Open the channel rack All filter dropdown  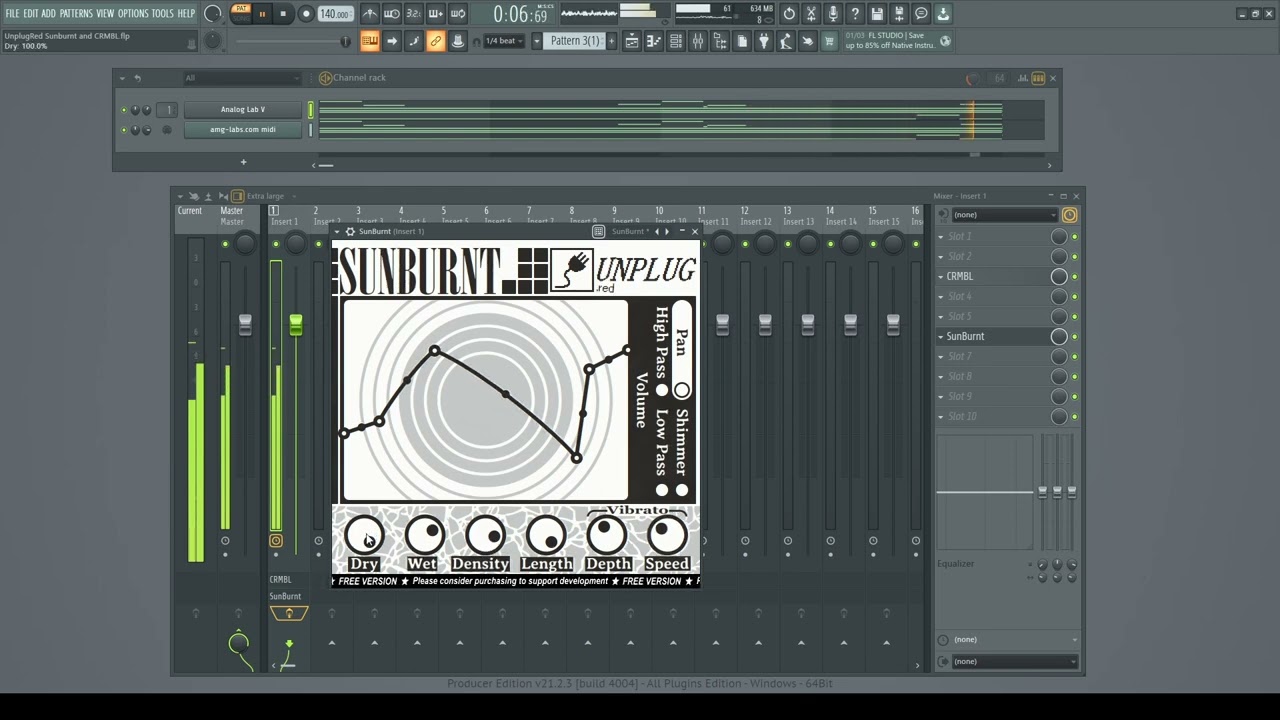click(x=242, y=78)
